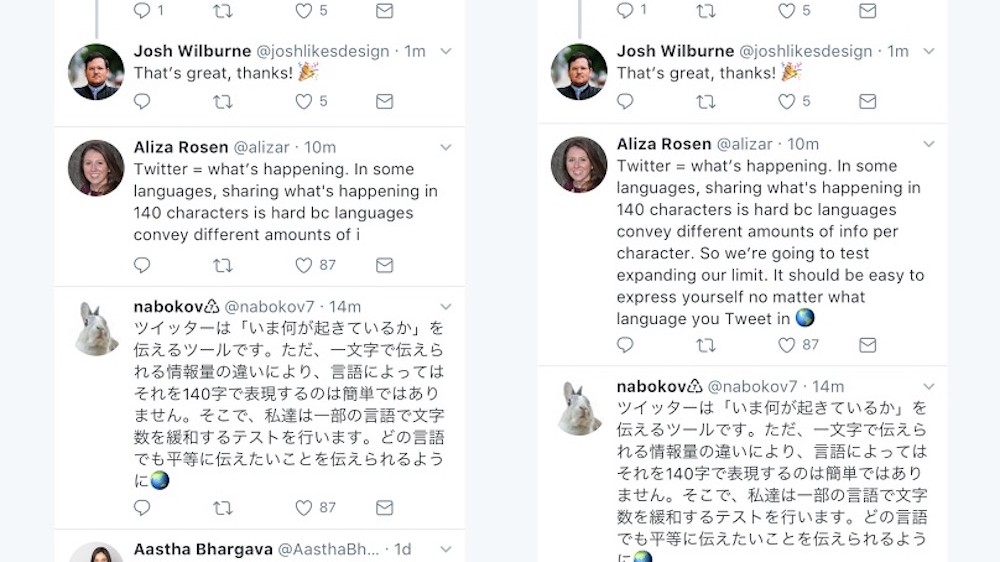Like Josh Wilburne's tweet in right feed
This screenshot has width=1000, height=562.
tap(787, 102)
